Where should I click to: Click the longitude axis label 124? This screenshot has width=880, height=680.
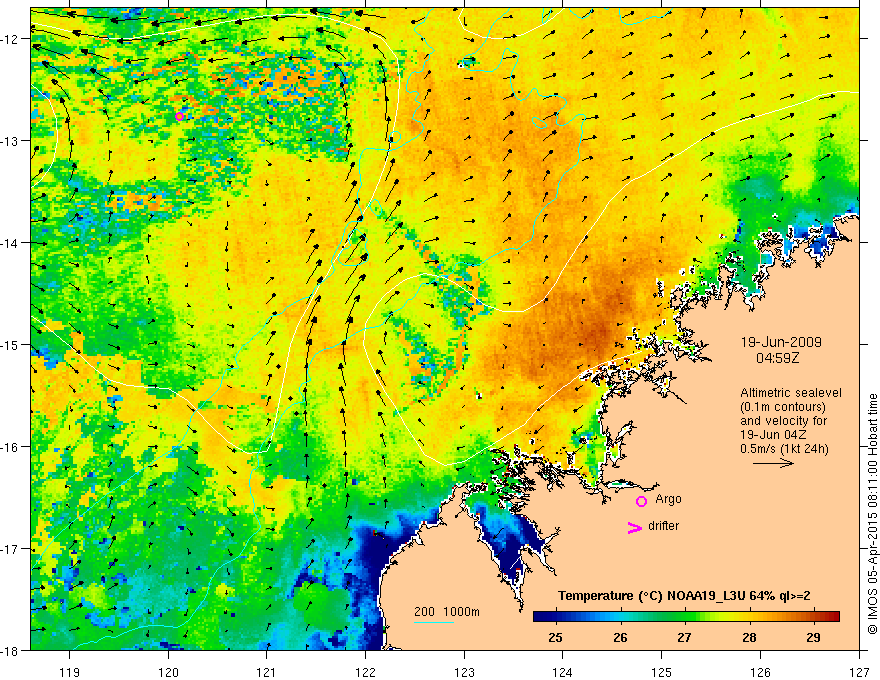tap(563, 672)
